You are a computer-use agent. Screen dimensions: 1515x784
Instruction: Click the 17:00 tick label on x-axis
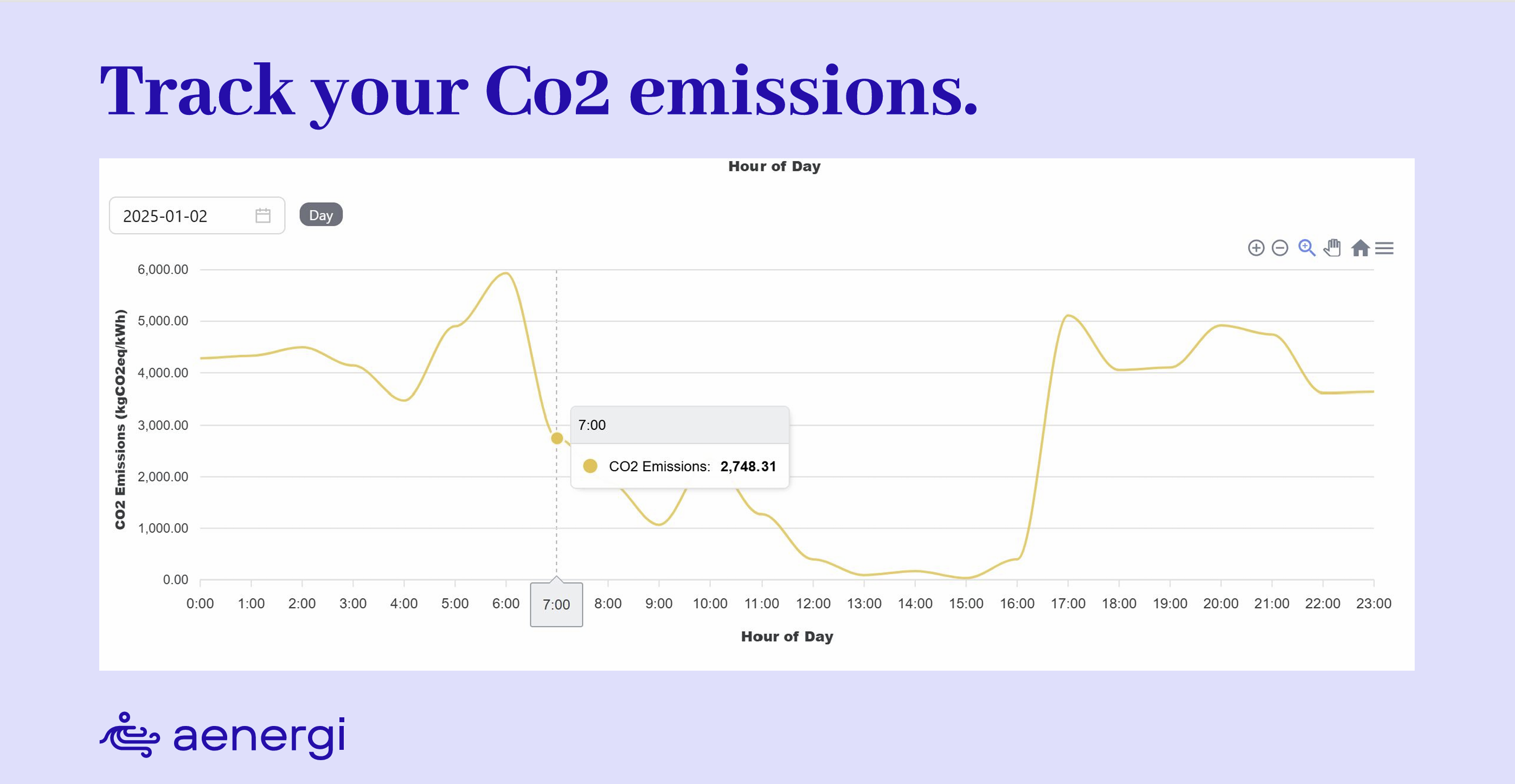(1068, 603)
